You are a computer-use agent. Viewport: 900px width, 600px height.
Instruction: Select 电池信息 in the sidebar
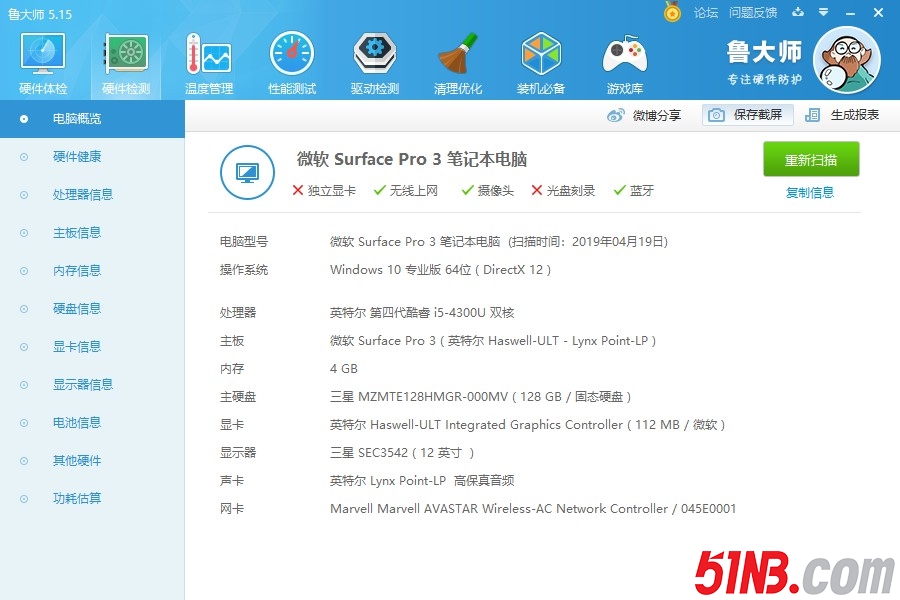[x=76, y=423]
